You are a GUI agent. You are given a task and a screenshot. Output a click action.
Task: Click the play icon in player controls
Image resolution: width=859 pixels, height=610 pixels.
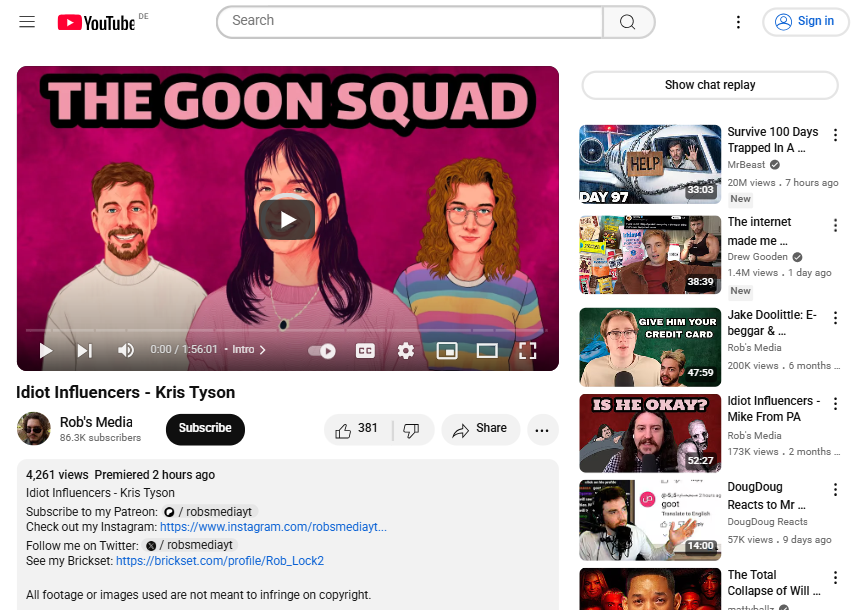(46, 350)
